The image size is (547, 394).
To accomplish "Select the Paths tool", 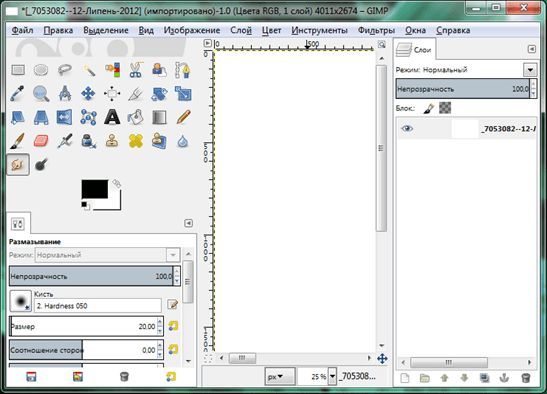I will tap(183, 70).
